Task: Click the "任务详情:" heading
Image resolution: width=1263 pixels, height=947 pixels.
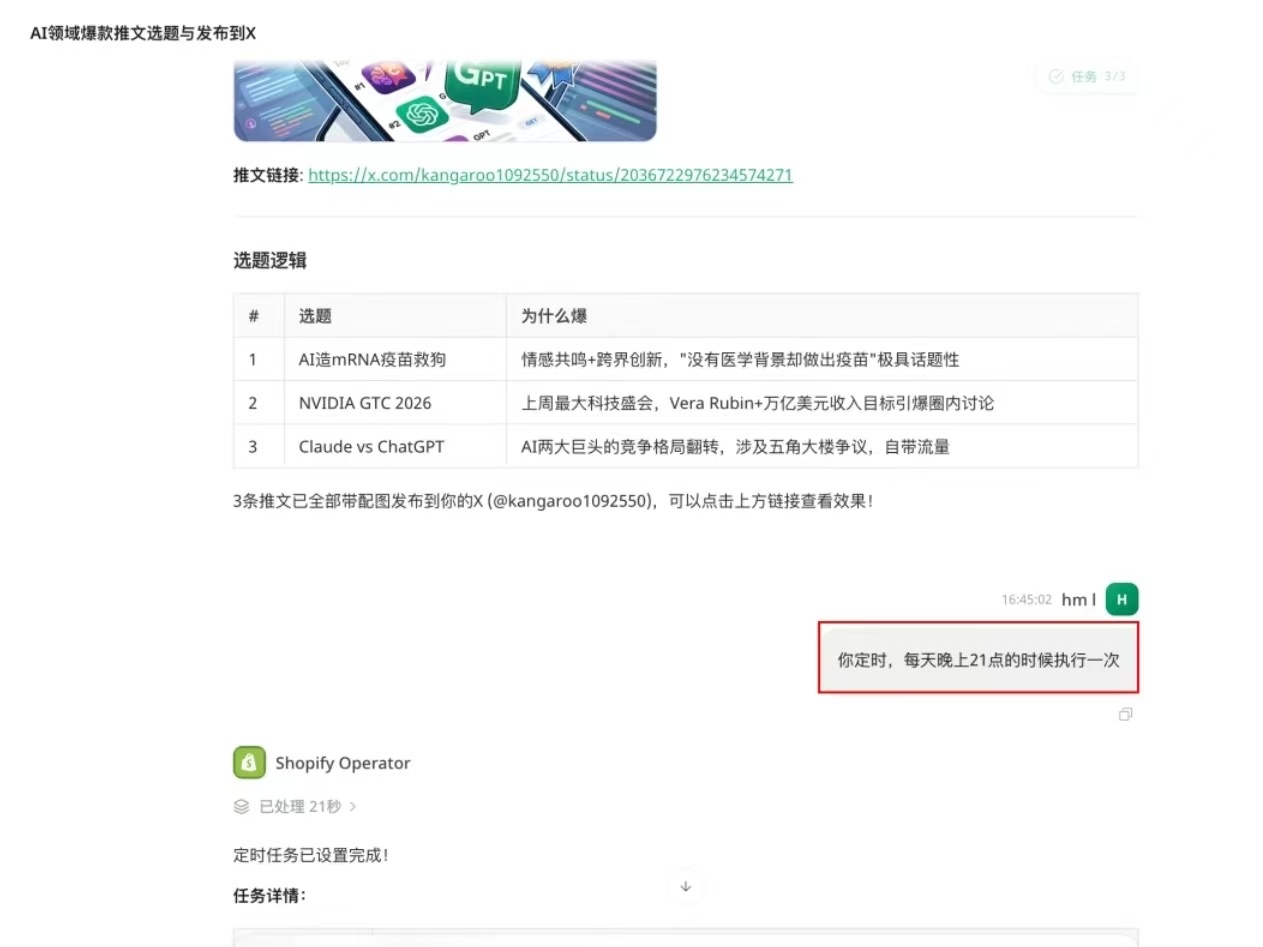Action: pyautogui.click(x=270, y=895)
